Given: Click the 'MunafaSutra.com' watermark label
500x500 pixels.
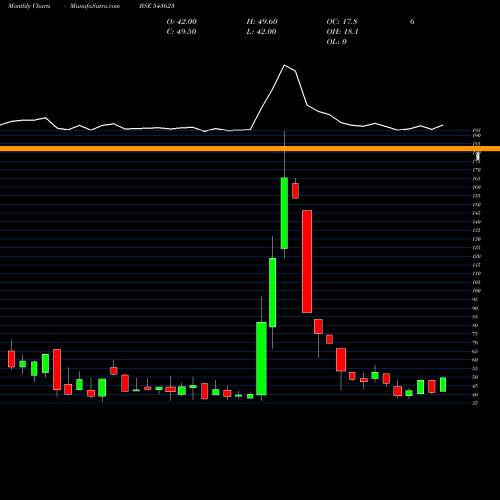Looking at the screenshot, I should (95, 6).
